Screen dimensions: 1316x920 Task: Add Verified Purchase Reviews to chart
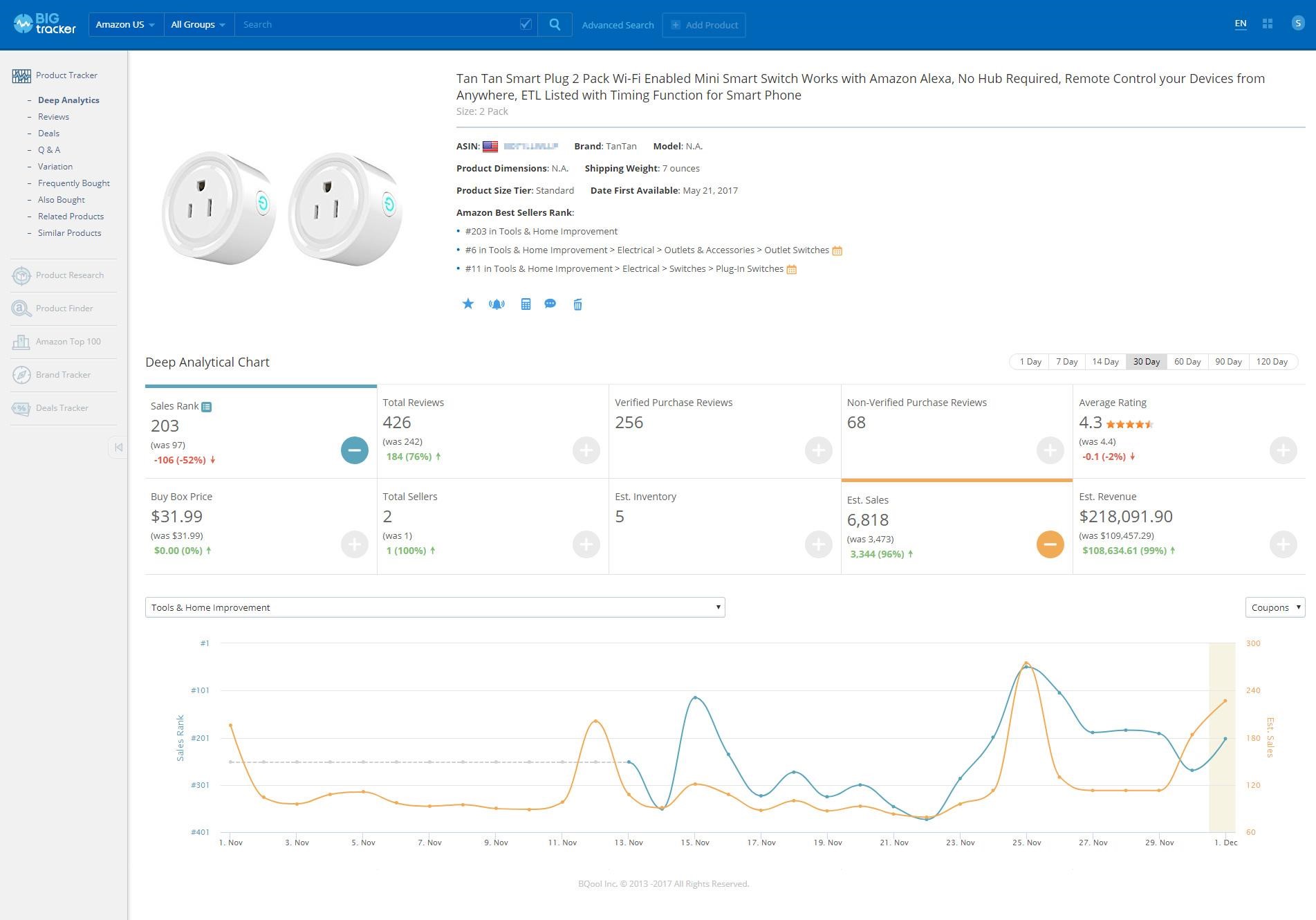point(819,450)
